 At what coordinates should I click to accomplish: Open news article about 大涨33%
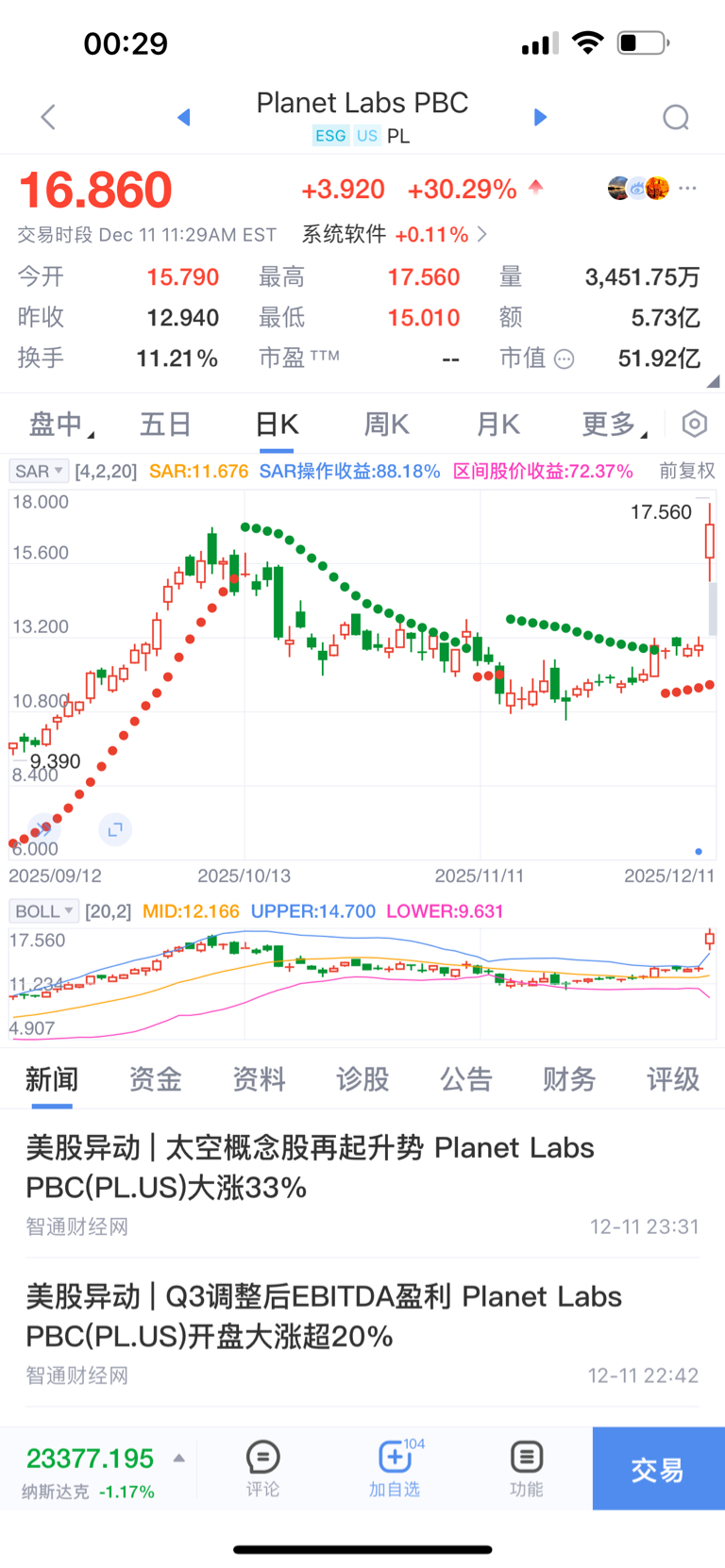click(362, 1184)
